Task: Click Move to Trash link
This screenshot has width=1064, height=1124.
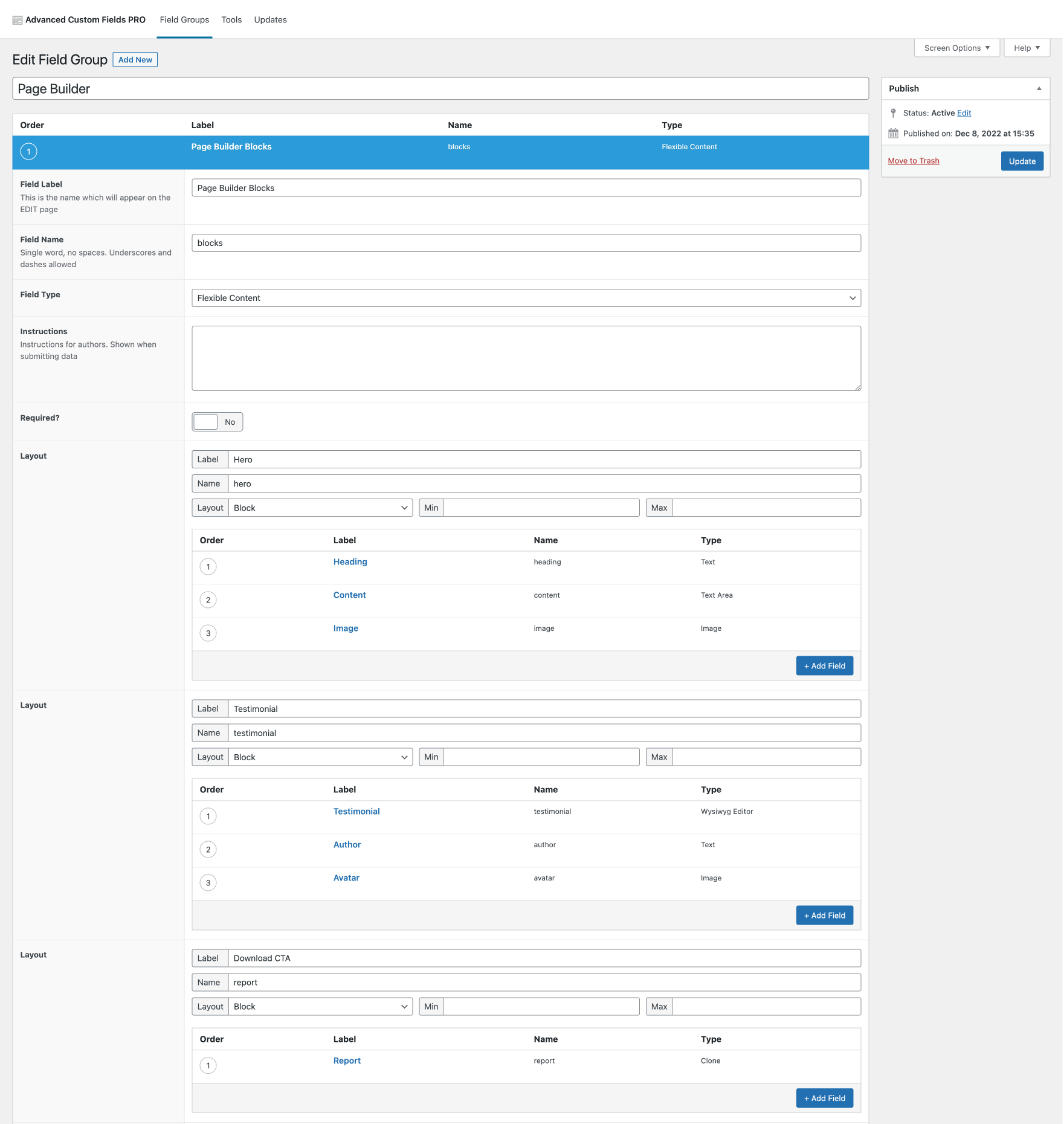Action: tap(913, 161)
